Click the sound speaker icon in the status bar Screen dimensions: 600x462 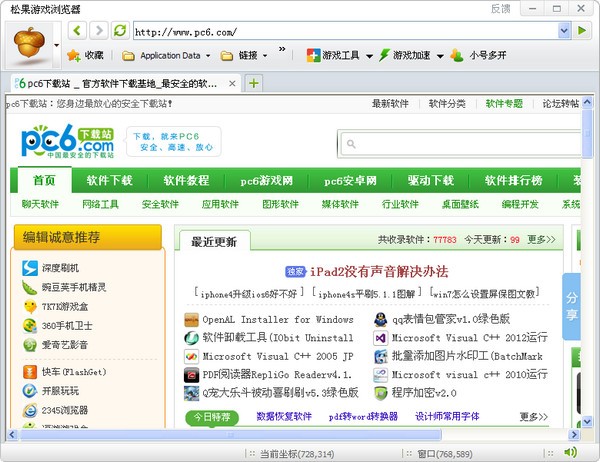(570, 452)
